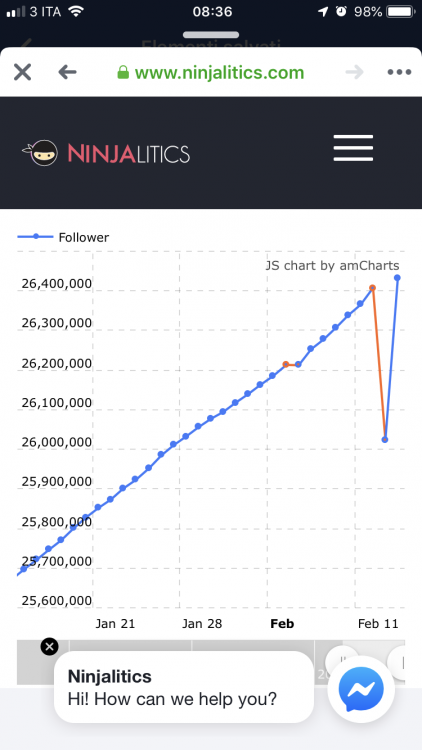The width and height of the screenshot is (422, 750).
Task: Go forward using the right arrow
Action: 355,72
